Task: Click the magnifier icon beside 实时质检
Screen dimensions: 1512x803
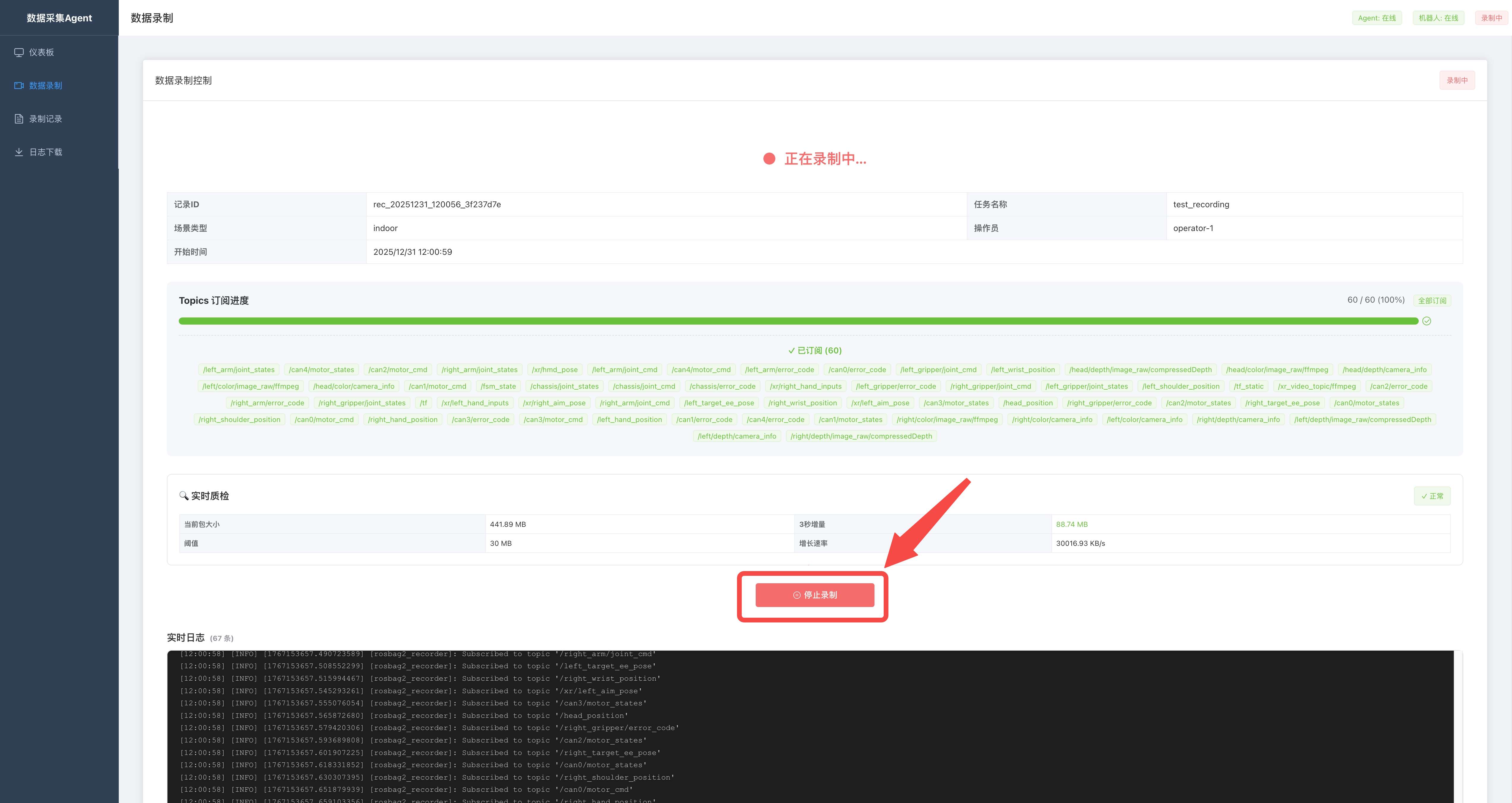Action: [184, 496]
